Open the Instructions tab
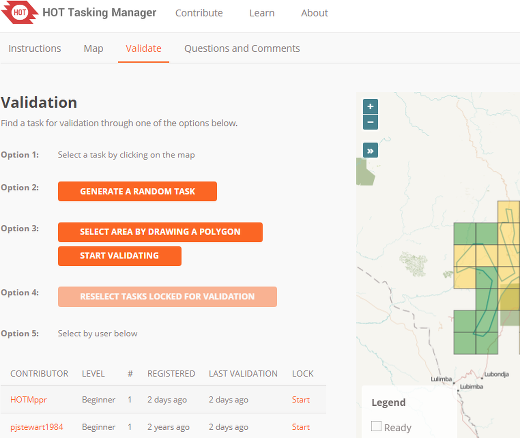Screen dimensions: 520x438 click(x=35, y=49)
